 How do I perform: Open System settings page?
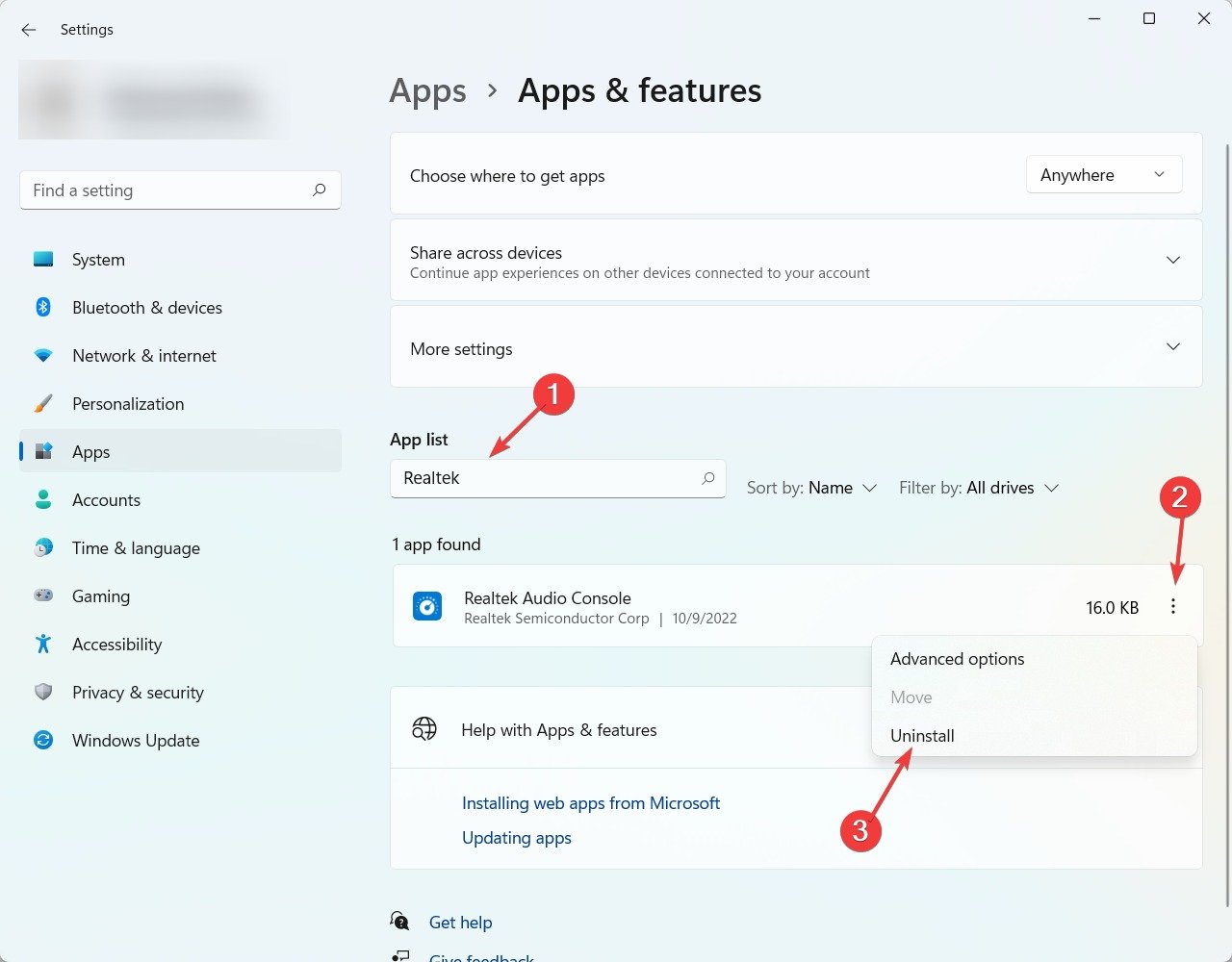click(180, 260)
